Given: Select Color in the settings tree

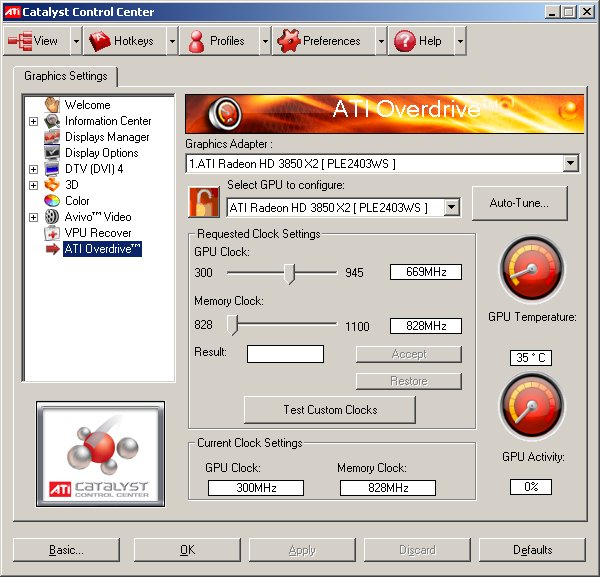Looking at the screenshot, I should point(77,200).
